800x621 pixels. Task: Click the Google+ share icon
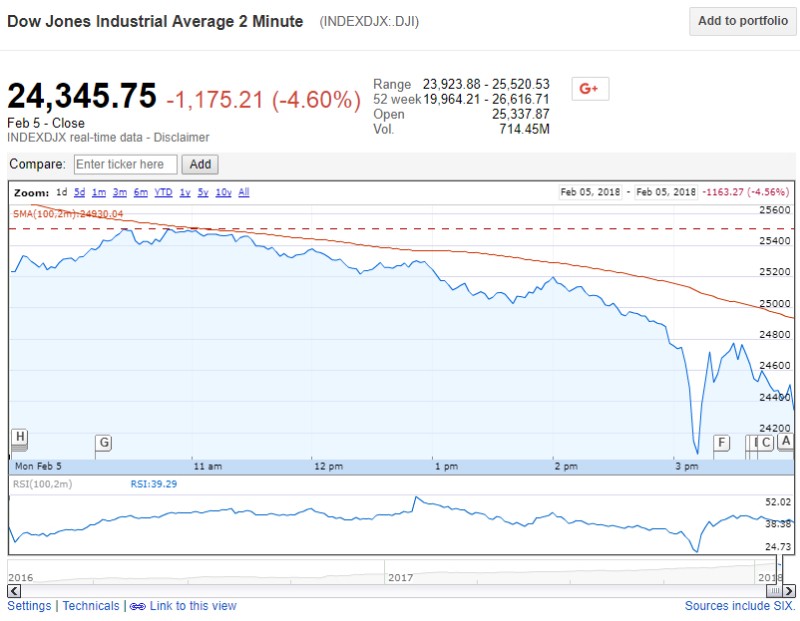tap(590, 89)
